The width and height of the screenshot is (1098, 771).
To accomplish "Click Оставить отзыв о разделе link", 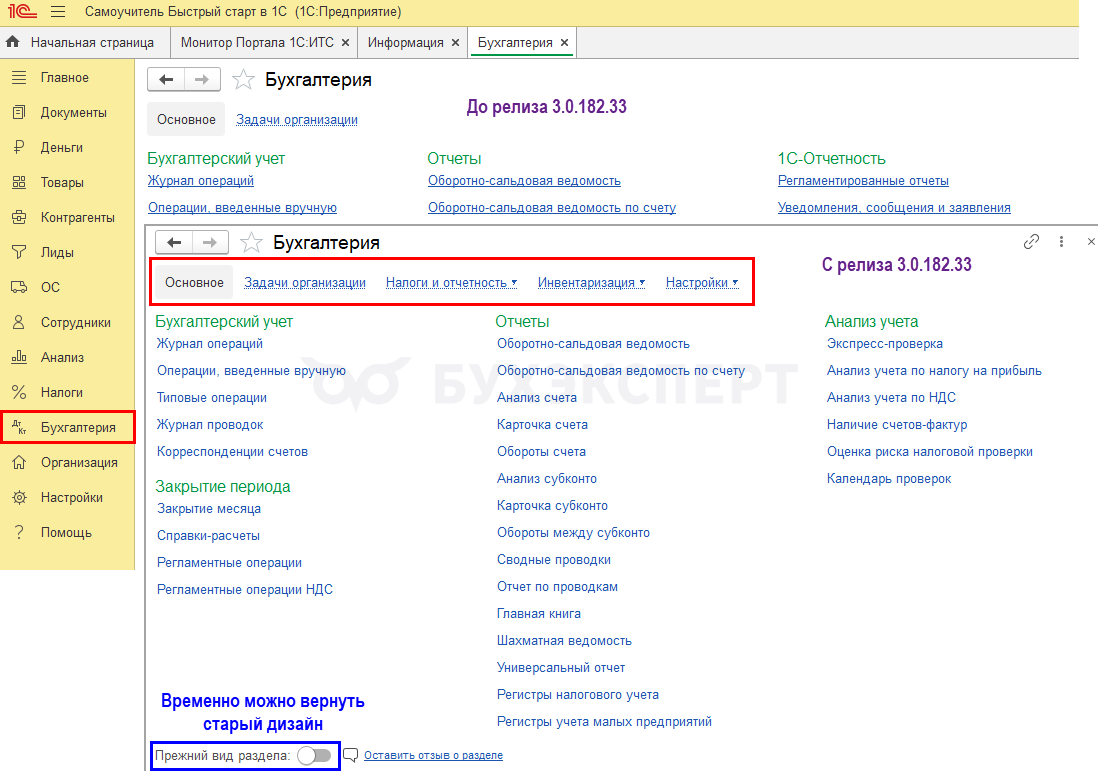I will pos(433,755).
